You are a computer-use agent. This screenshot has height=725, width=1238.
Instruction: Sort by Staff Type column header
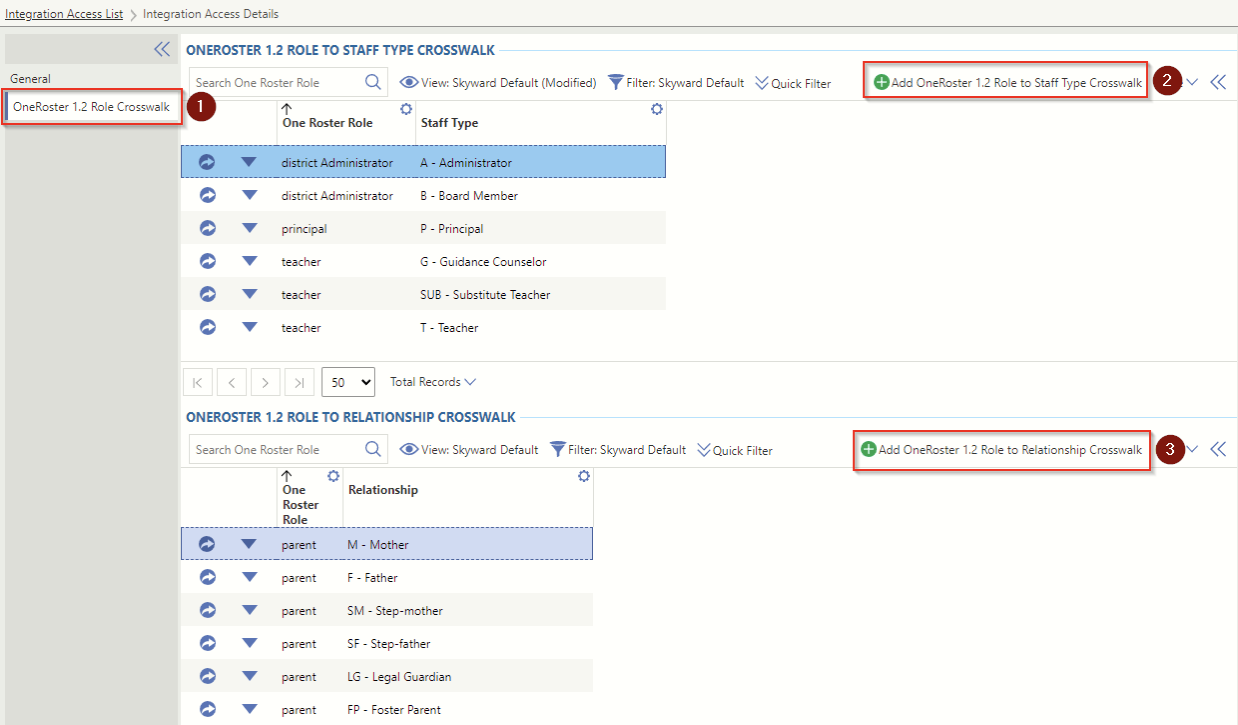[449, 123]
